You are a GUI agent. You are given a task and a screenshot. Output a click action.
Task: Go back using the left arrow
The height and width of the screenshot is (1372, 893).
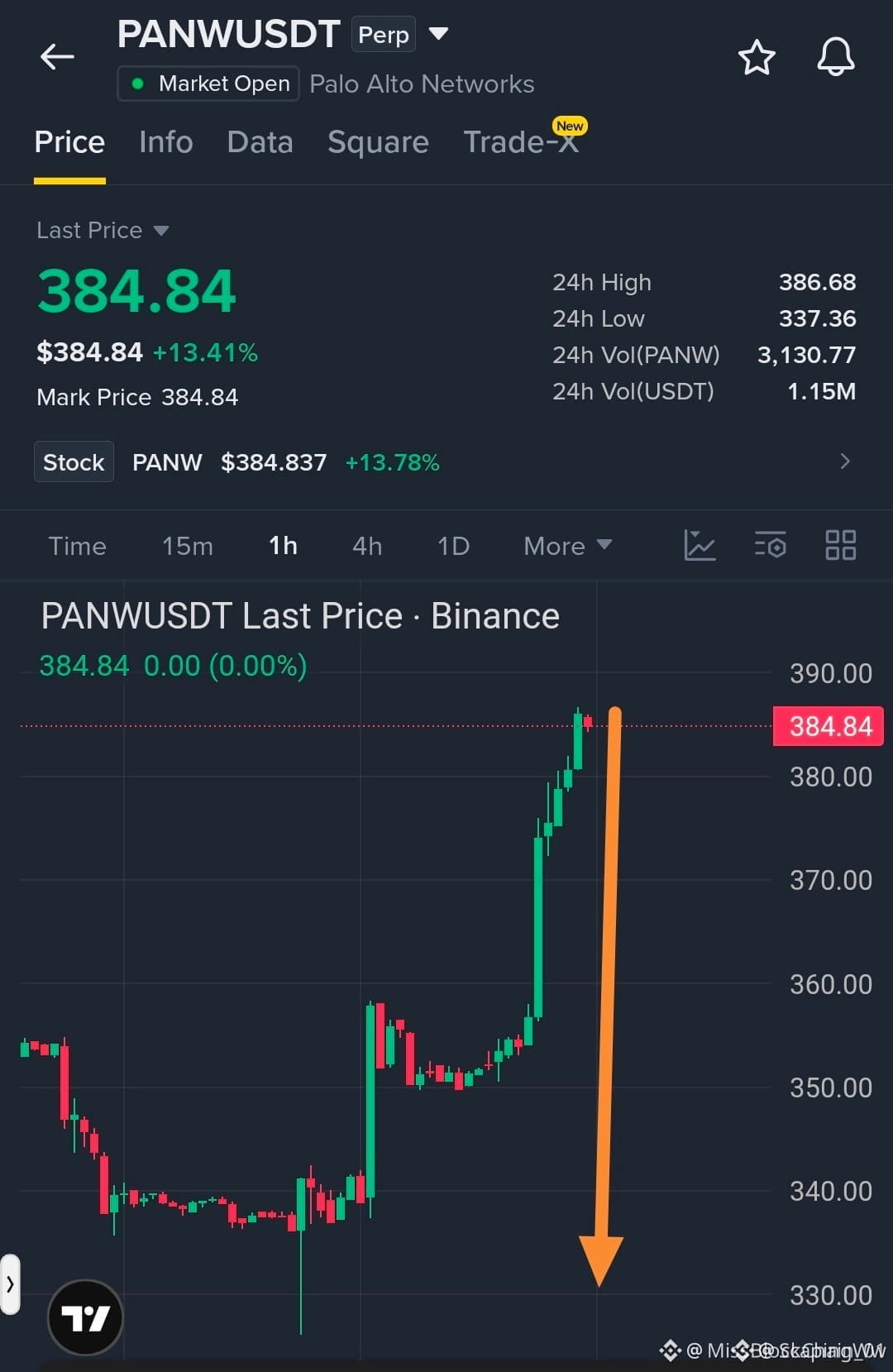click(x=57, y=57)
